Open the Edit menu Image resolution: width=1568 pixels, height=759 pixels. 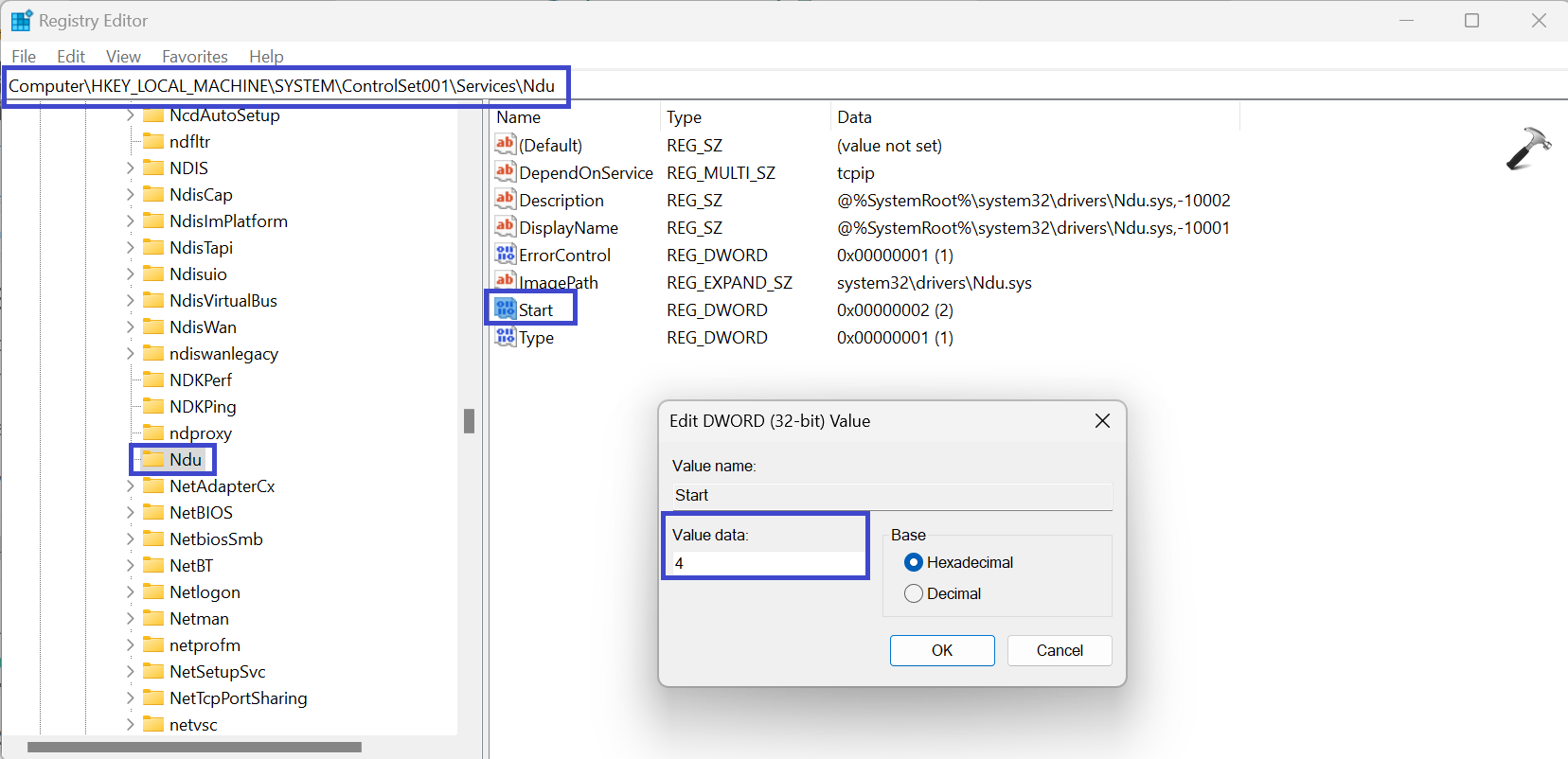[x=71, y=57]
